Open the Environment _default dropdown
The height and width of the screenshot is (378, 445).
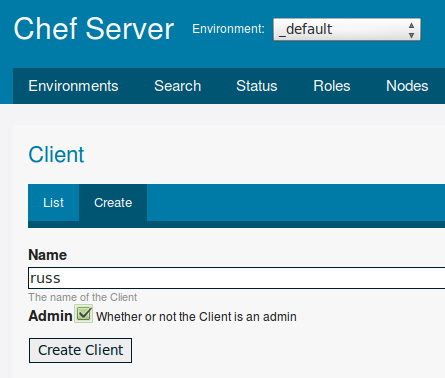[x=347, y=29]
